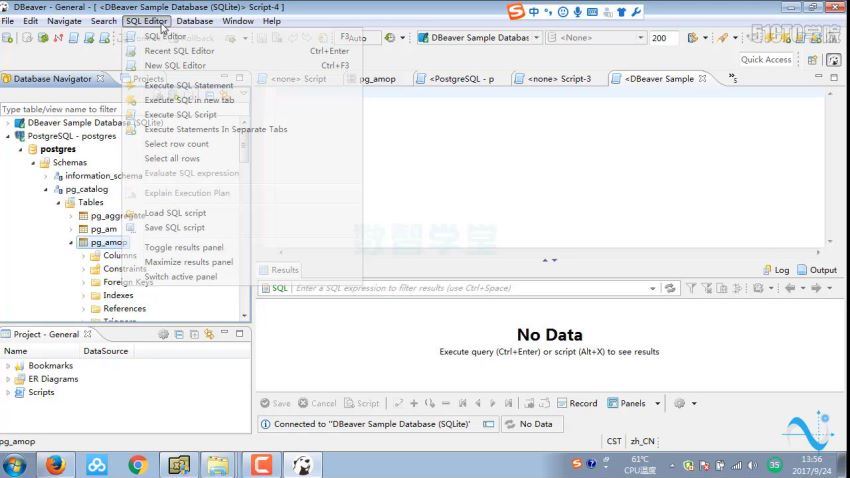The width and height of the screenshot is (850, 478).
Task: Open the filter history dropdown arrow
Action: 653,288
